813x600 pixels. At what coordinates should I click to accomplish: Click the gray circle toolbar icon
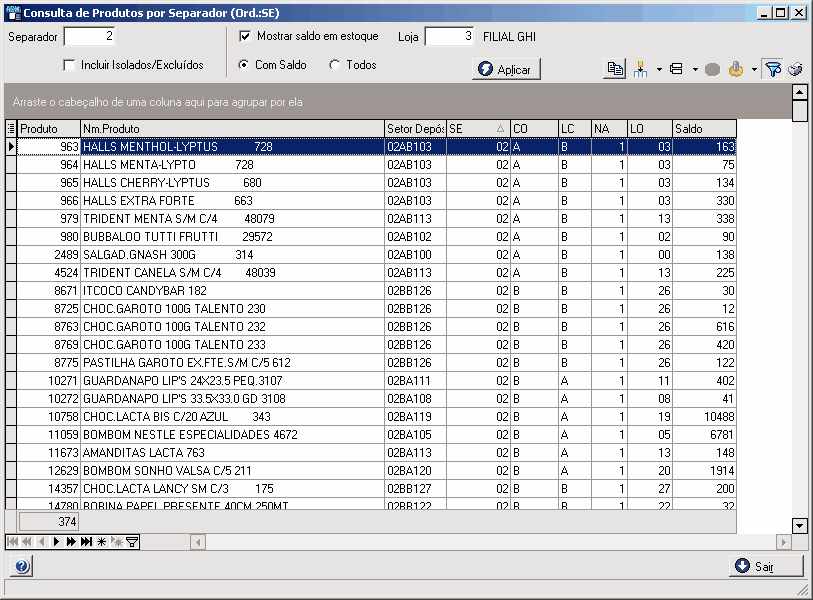(x=712, y=69)
